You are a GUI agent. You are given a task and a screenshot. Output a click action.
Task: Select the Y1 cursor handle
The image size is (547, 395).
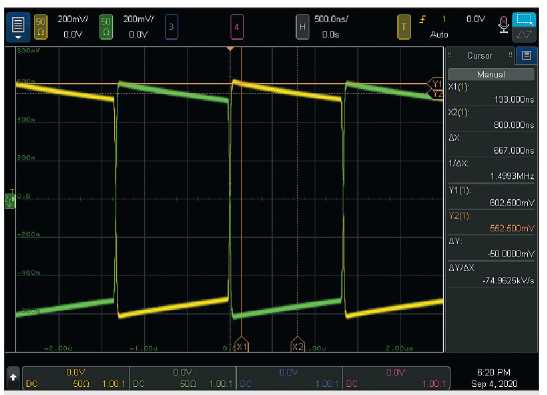pyautogui.click(x=436, y=84)
